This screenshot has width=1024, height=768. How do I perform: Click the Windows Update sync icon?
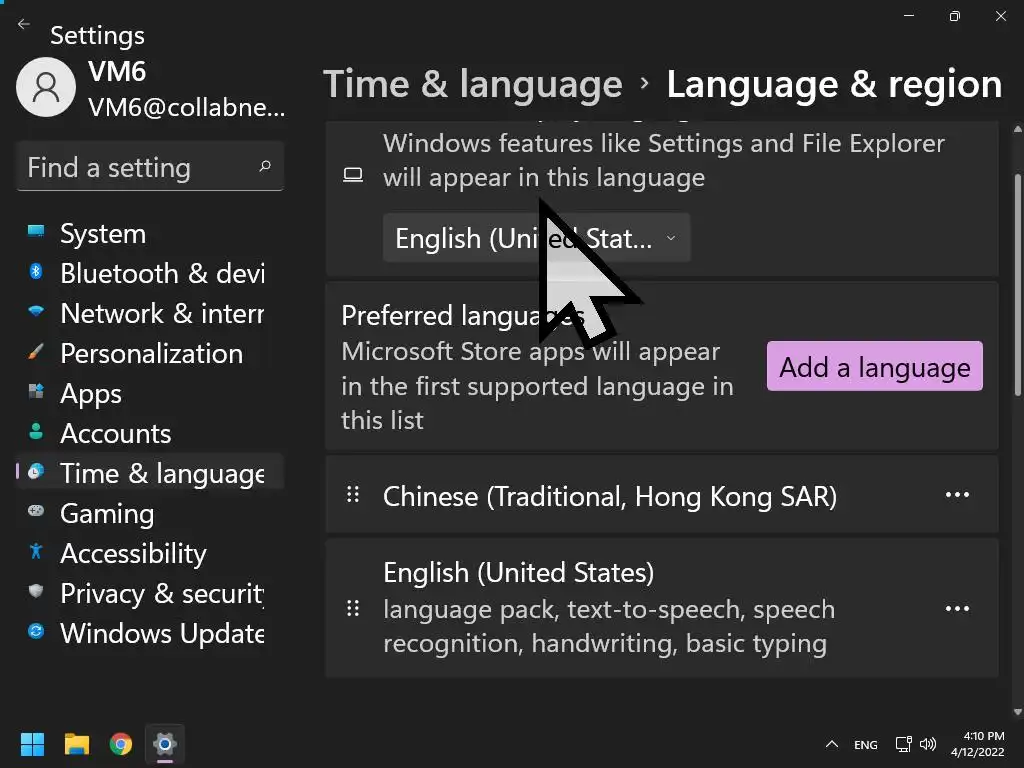(x=36, y=633)
